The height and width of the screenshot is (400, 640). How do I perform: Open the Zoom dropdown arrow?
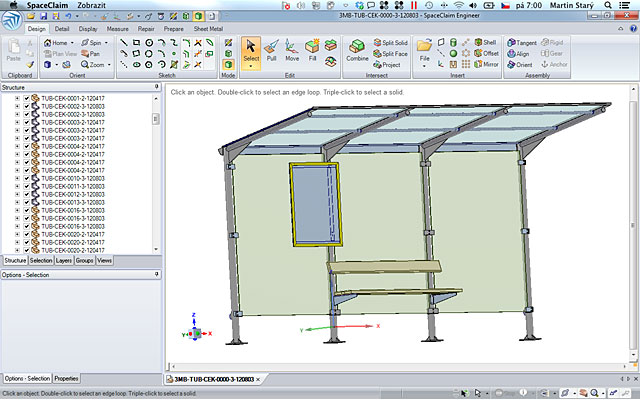(x=109, y=64)
